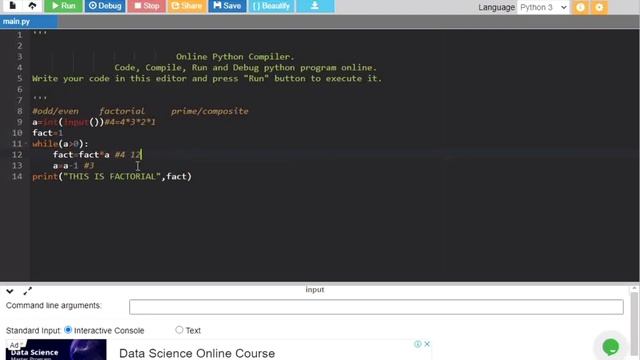This screenshot has height=360, width=640.
Task: Click line 14 print statement
Action: (112, 176)
